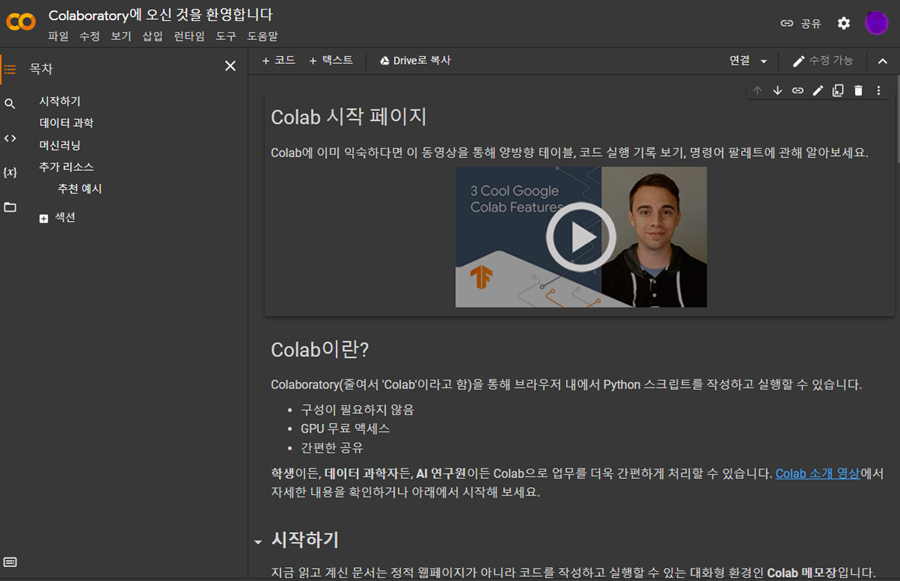Add a code cell with + 코드
This screenshot has width=900, height=581.
click(278, 60)
